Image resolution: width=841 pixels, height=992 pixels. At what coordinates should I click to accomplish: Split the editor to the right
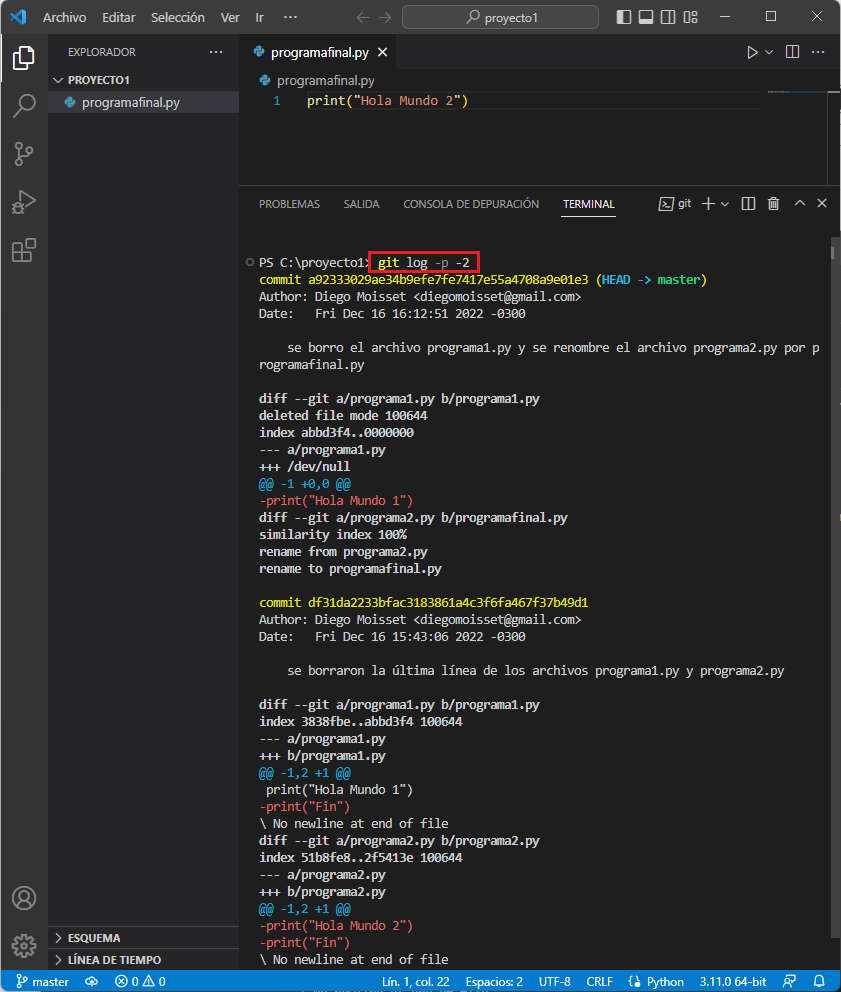coord(792,52)
